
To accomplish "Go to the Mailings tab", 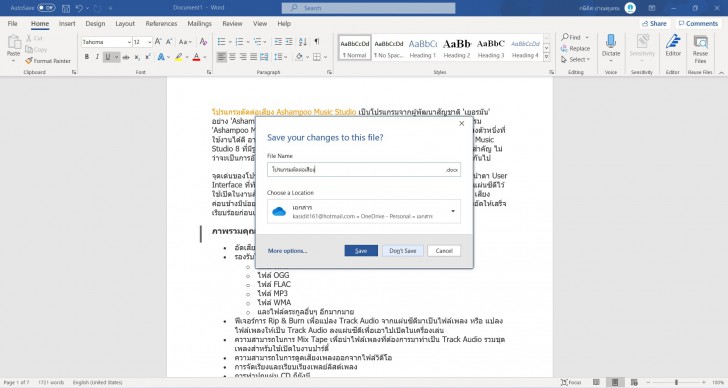I will coord(200,24).
